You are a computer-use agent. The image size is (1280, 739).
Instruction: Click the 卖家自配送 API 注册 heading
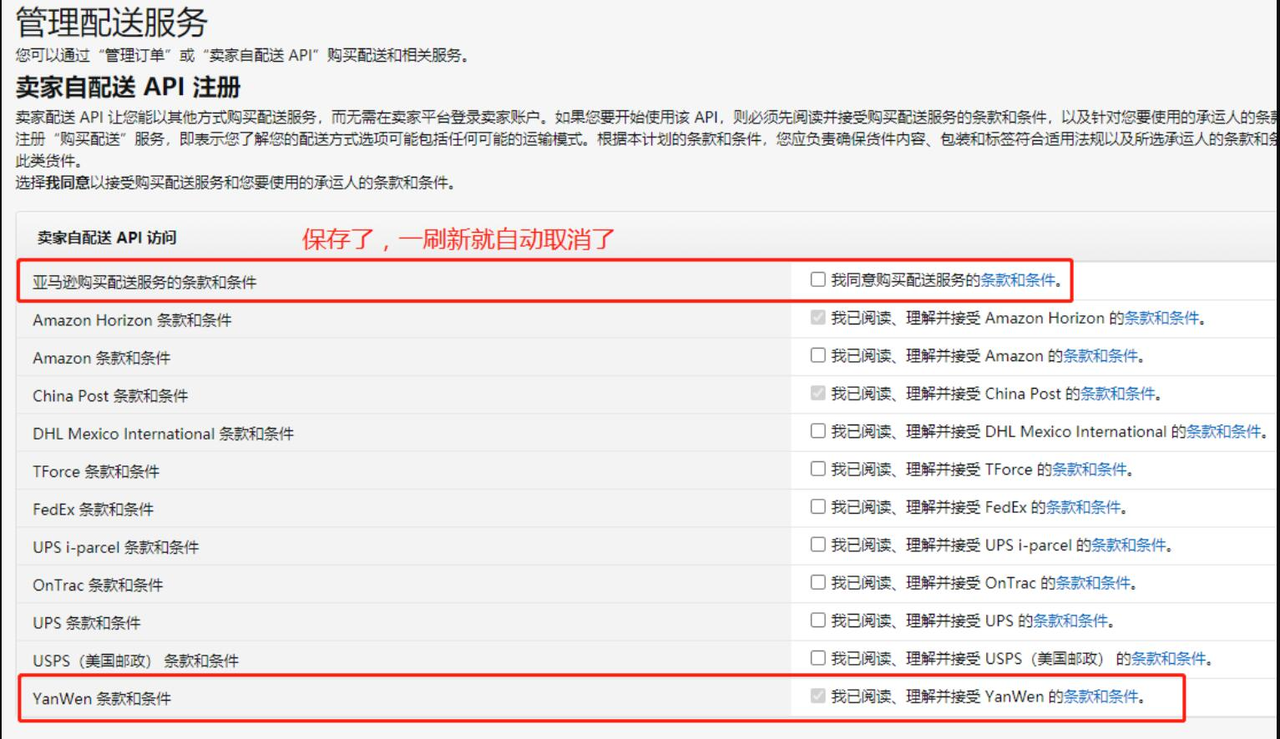(x=128, y=87)
